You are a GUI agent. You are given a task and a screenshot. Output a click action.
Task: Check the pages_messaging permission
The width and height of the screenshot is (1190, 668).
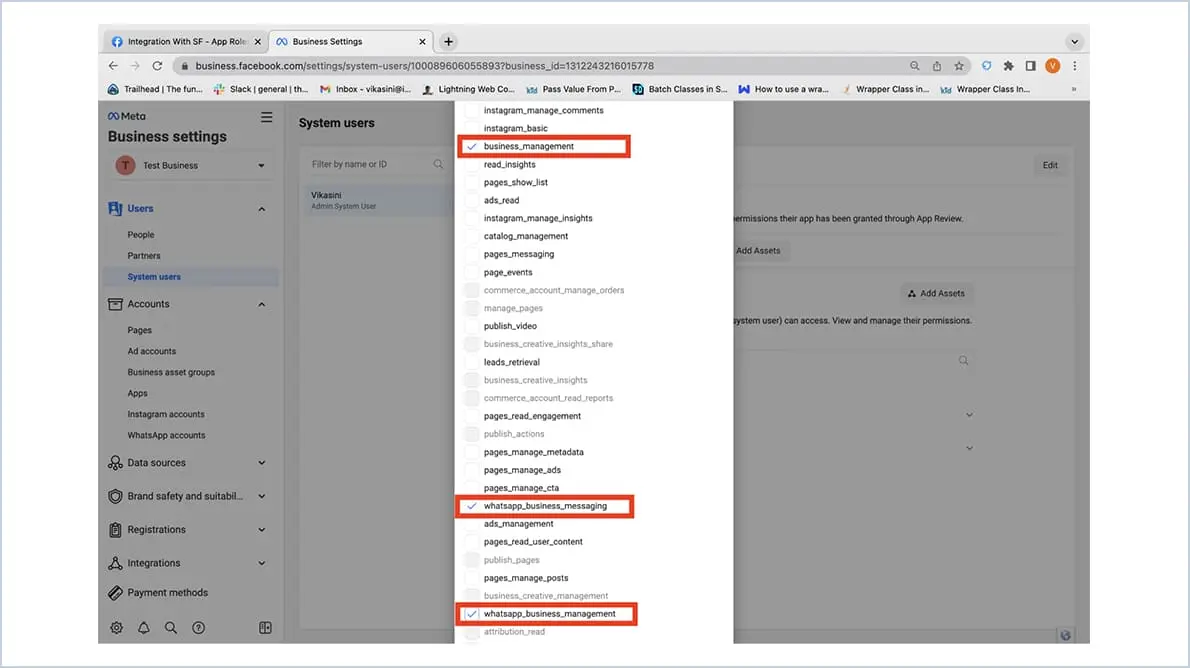tap(472, 254)
